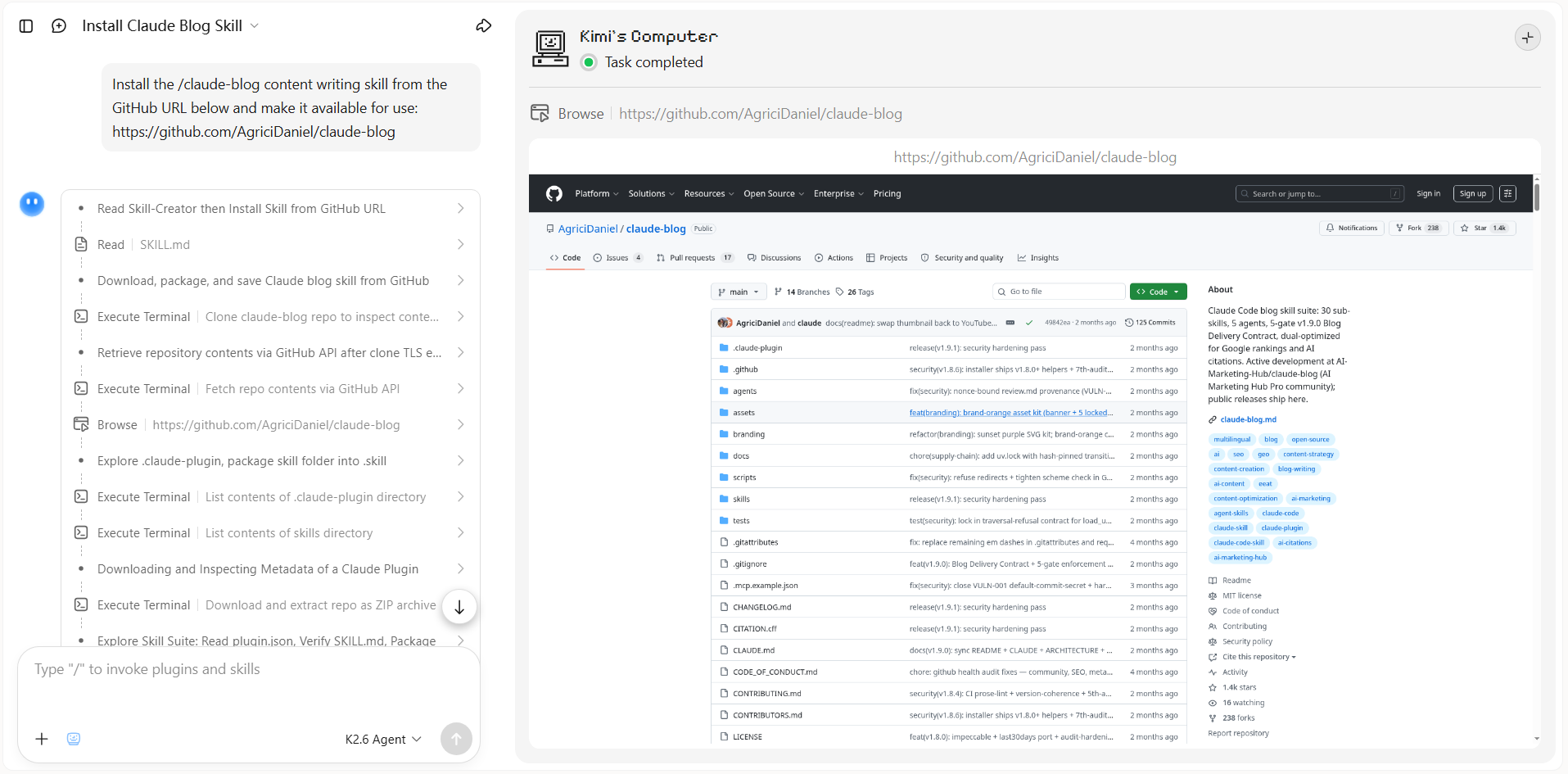The image size is (1568, 774).
Task: Click the Sign up button
Action: click(x=1472, y=194)
